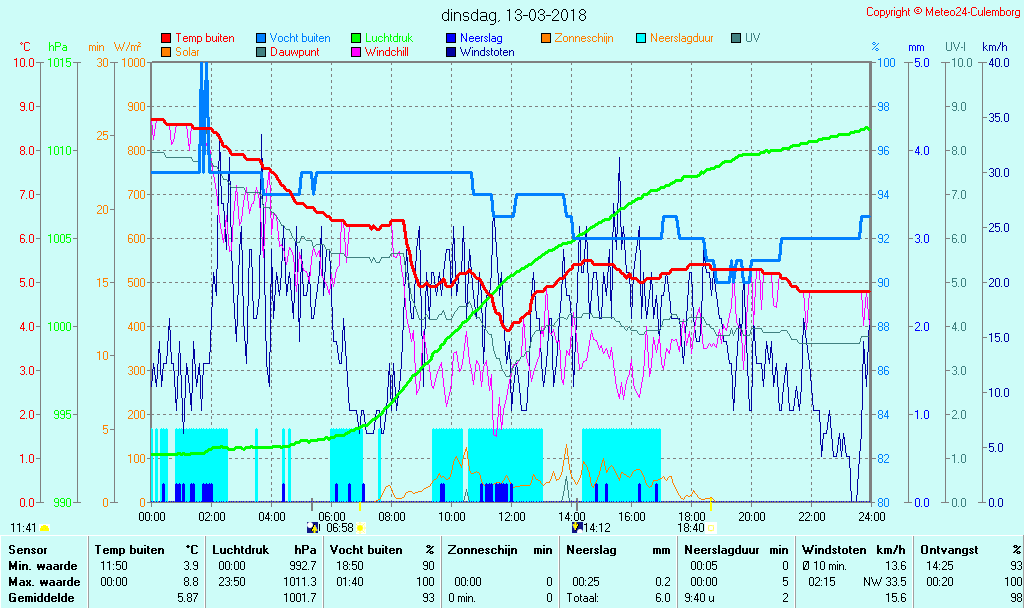
Task: Click the orange Solar legend square
Action: [166, 52]
